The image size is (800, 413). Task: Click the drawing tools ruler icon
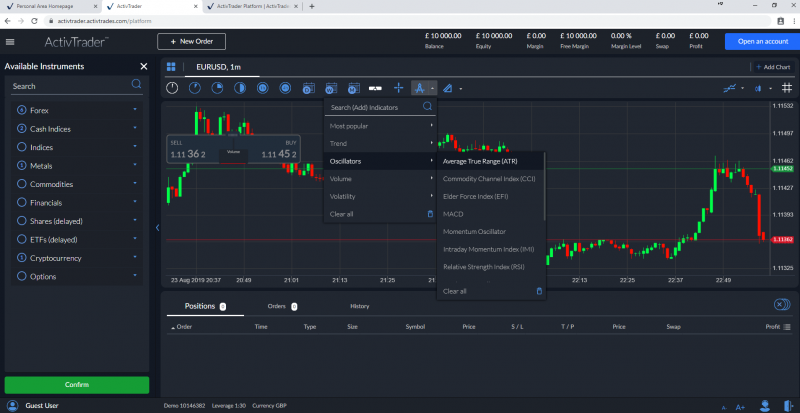447,88
